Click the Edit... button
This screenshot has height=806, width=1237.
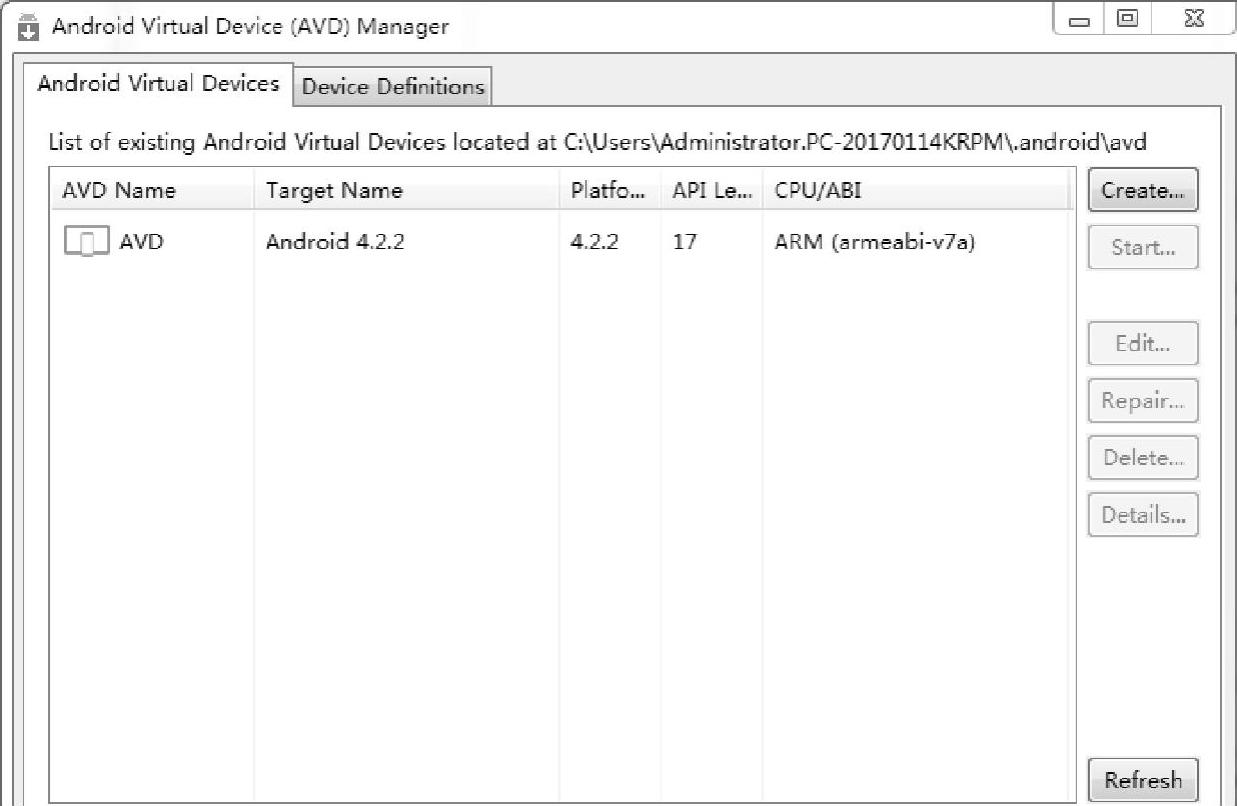click(x=1142, y=343)
